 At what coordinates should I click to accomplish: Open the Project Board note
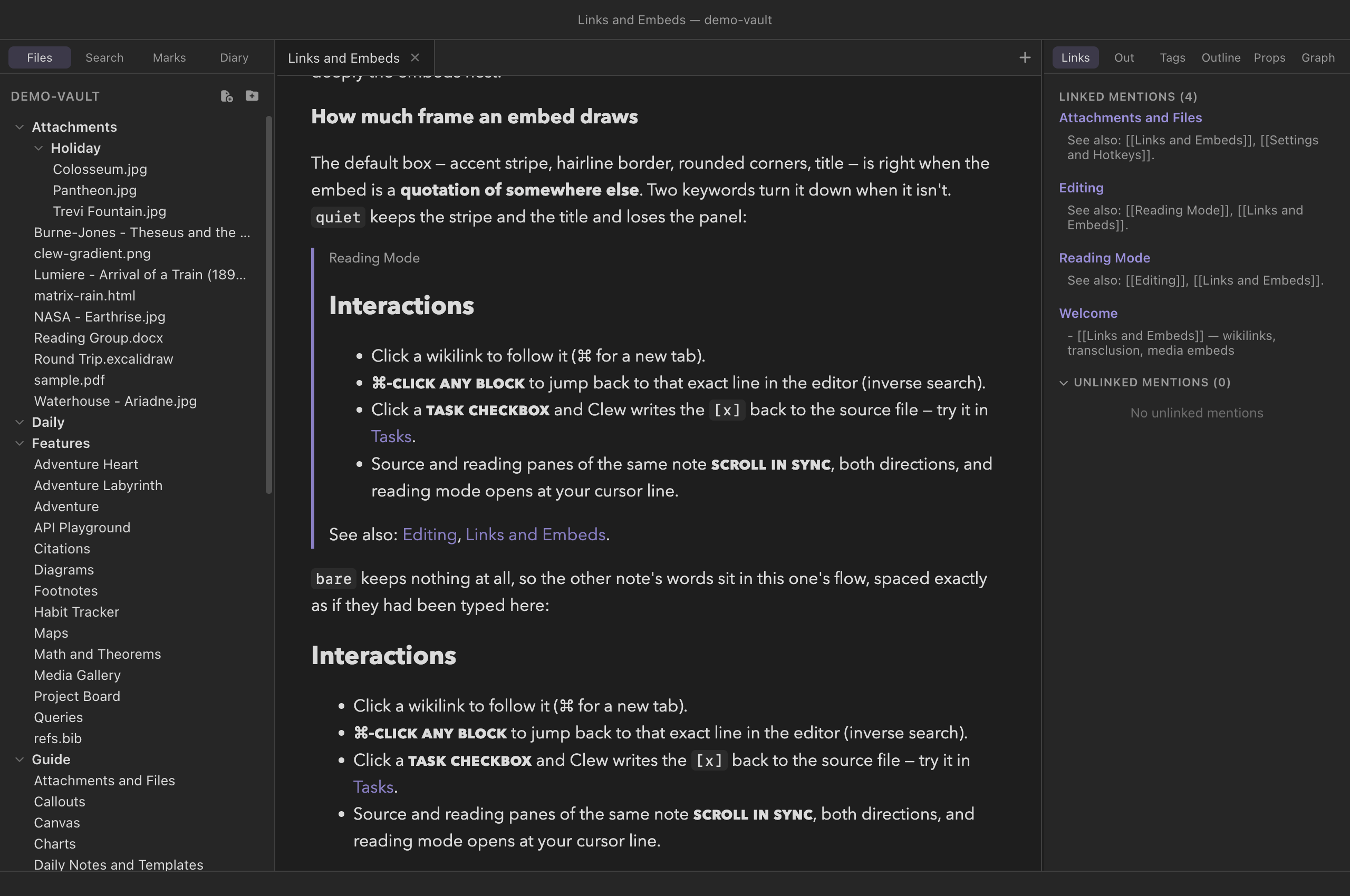pos(77,697)
